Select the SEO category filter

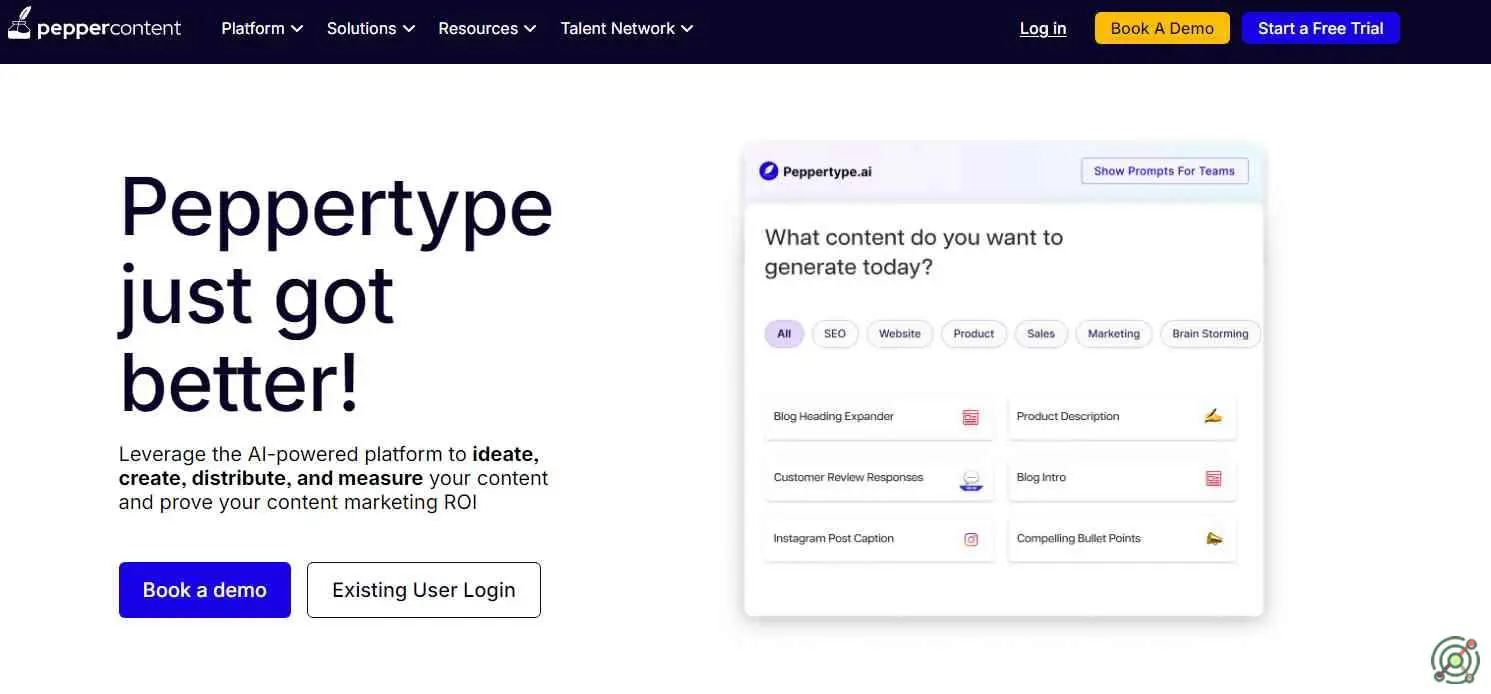835,334
